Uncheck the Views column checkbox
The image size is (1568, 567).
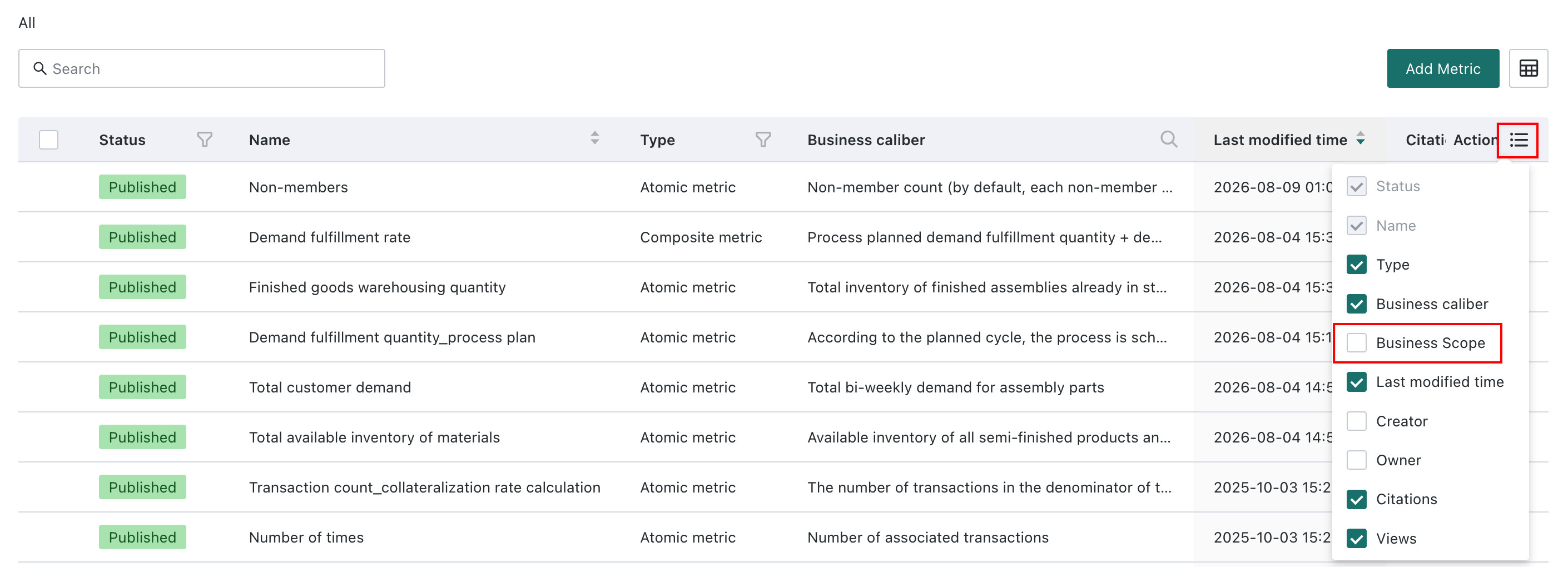click(x=1356, y=539)
